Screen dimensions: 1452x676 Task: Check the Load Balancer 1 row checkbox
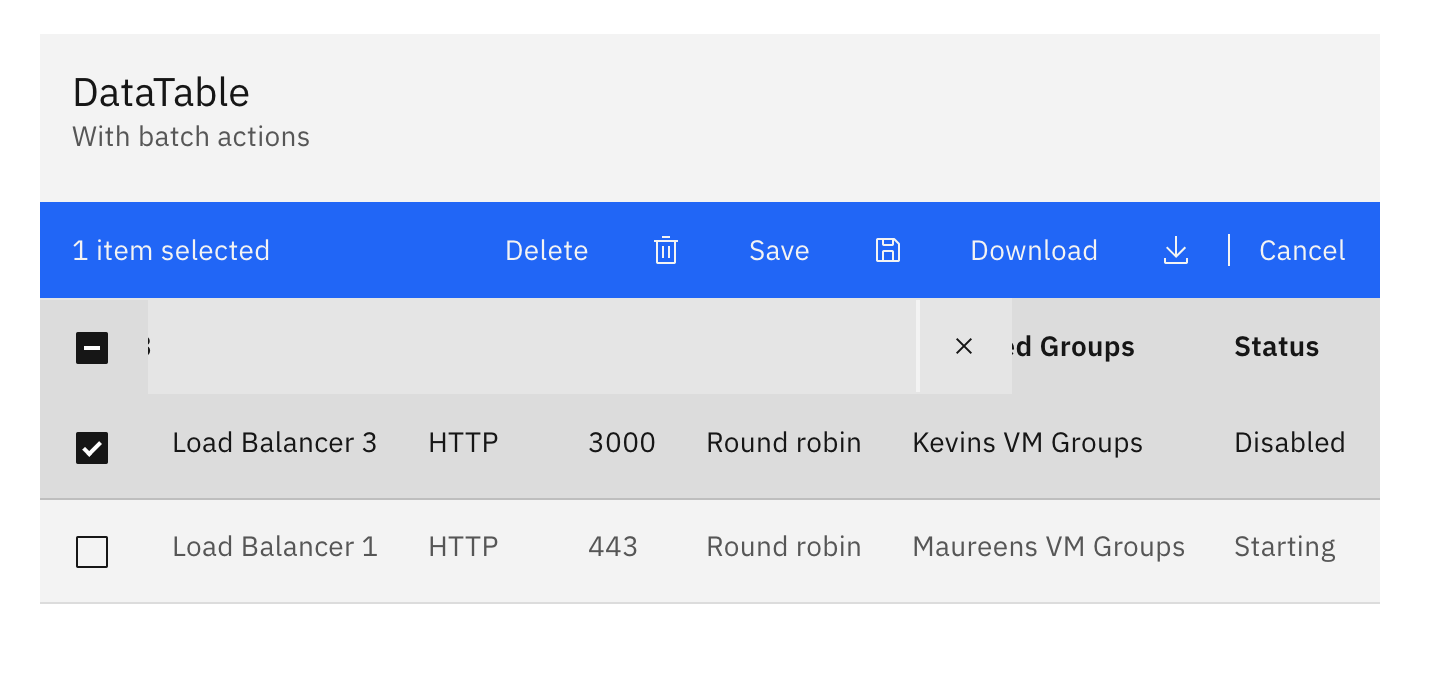coord(91,551)
